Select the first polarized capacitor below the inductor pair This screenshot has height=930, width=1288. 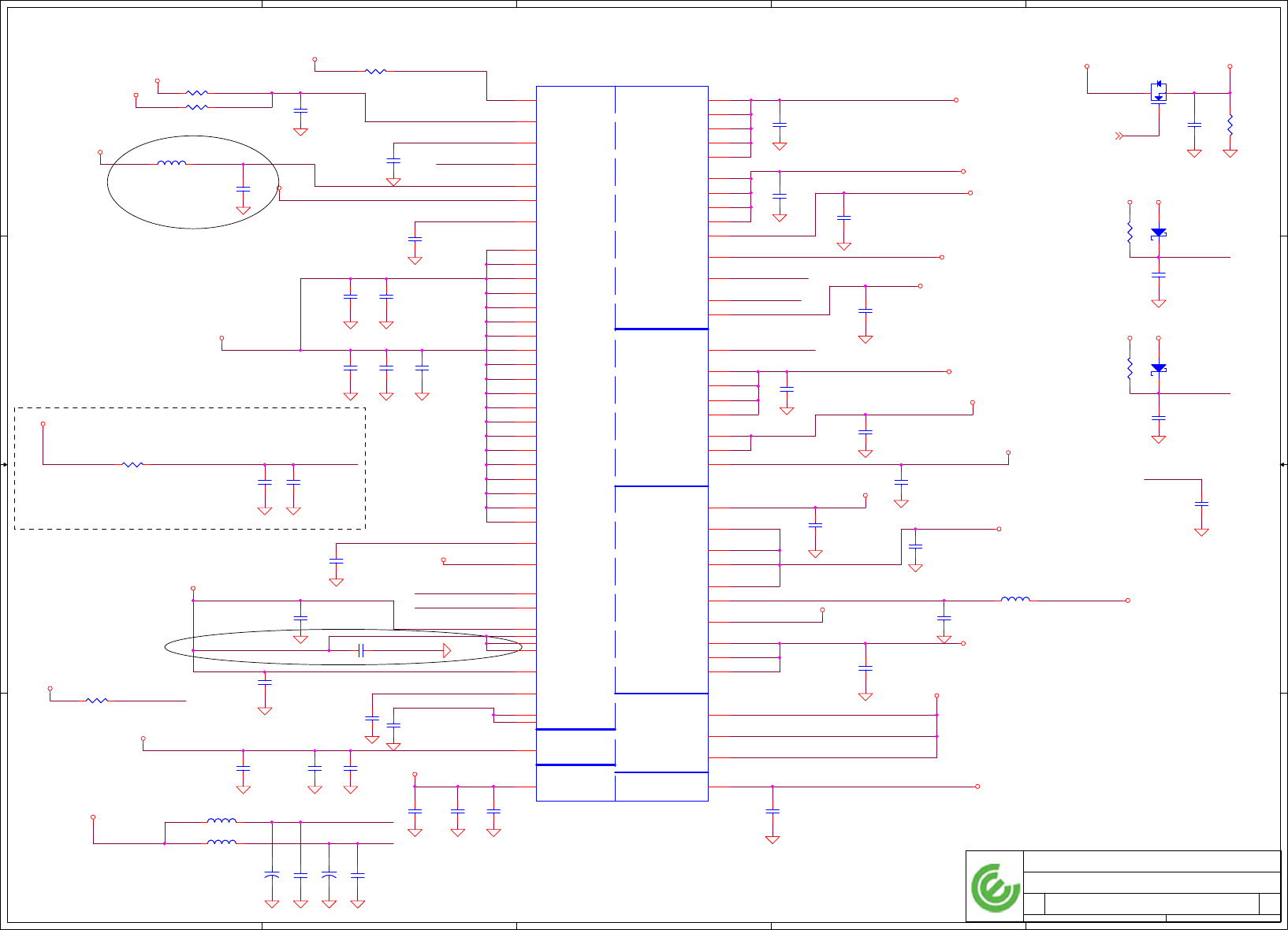click(272, 875)
